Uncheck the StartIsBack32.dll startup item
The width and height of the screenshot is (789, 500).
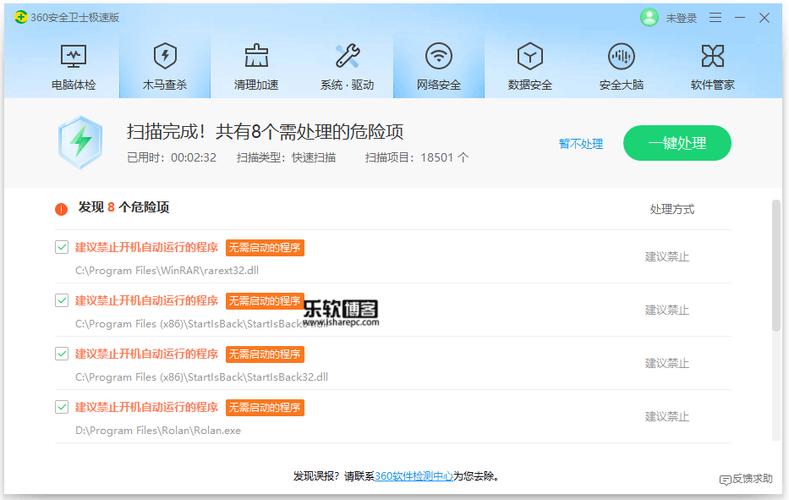62,354
